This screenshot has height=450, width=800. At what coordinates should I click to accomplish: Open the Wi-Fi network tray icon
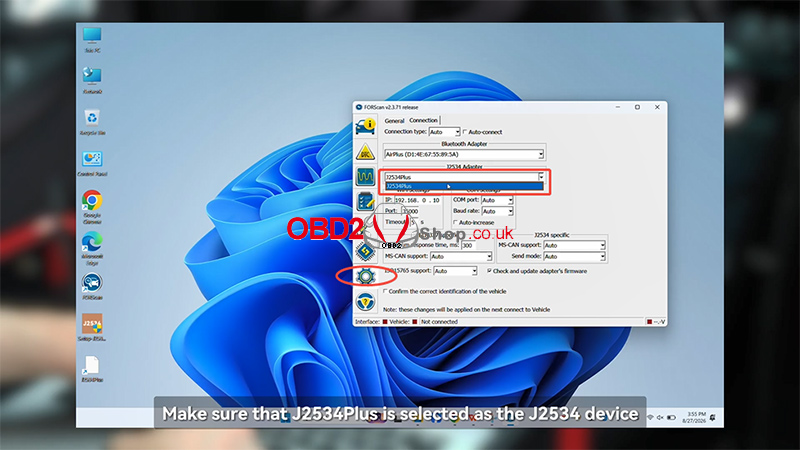click(x=650, y=417)
